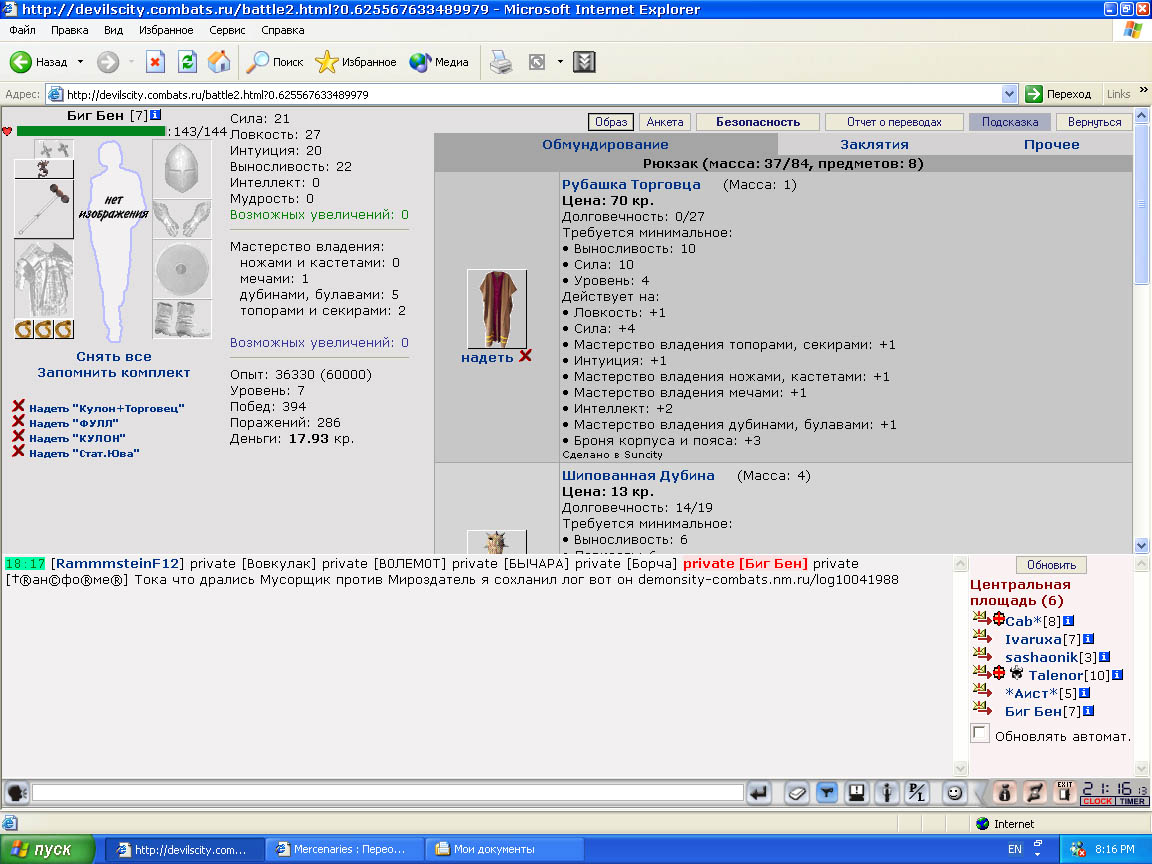This screenshot has width=1152, height=864.
Task: Click the IE Refresh toolbar button
Action: click(188, 62)
